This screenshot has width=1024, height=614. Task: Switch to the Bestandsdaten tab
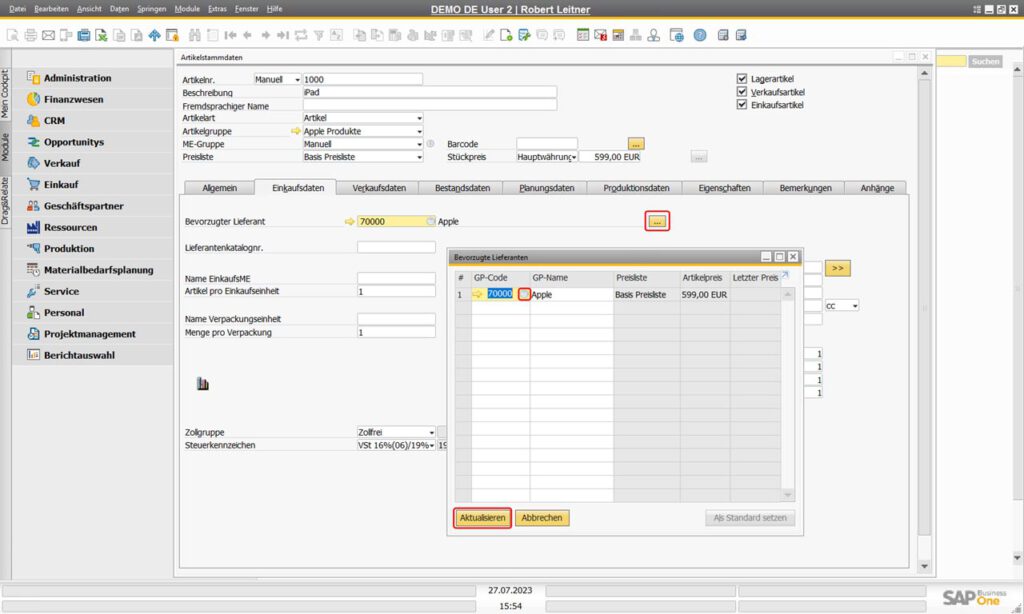(462, 188)
